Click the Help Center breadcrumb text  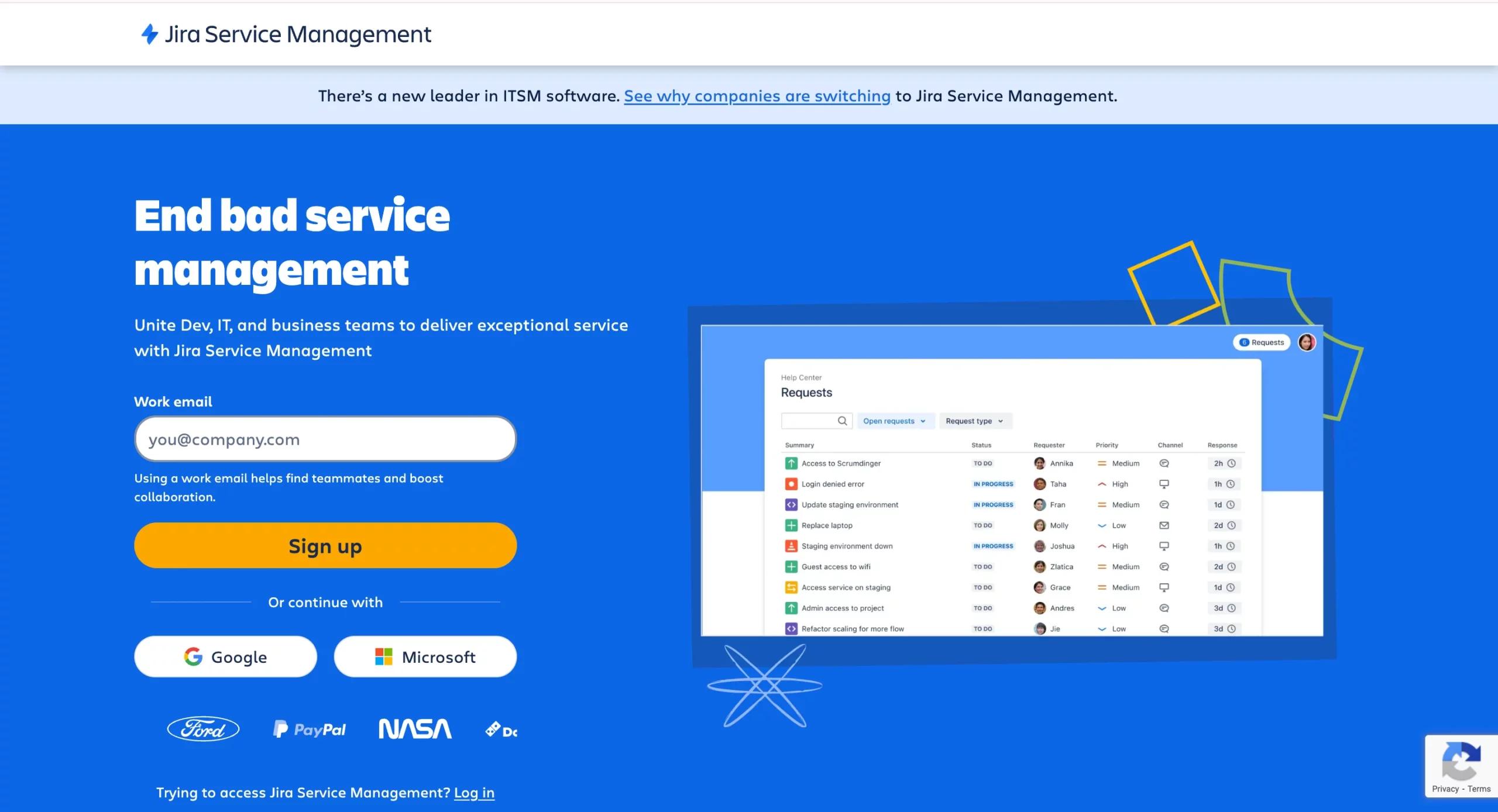point(801,377)
